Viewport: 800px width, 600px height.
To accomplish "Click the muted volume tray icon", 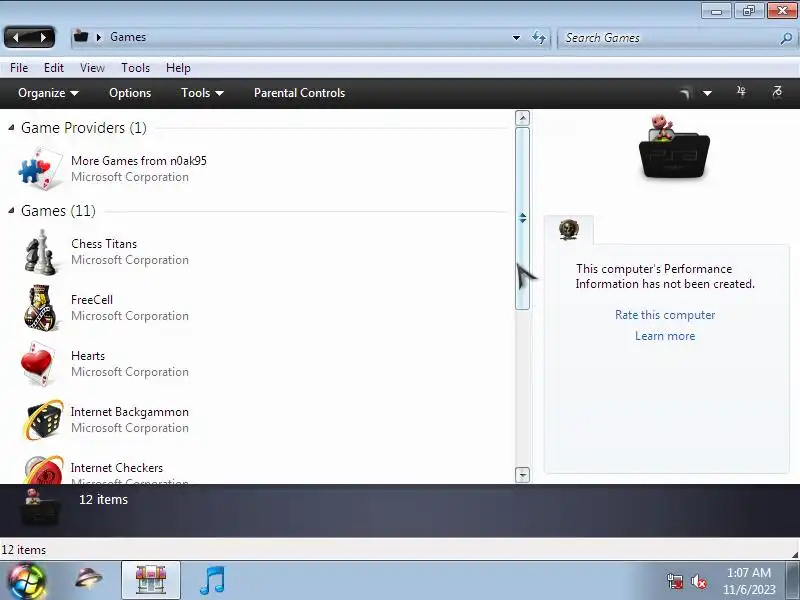I will pyautogui.click(x=698, y=581).
